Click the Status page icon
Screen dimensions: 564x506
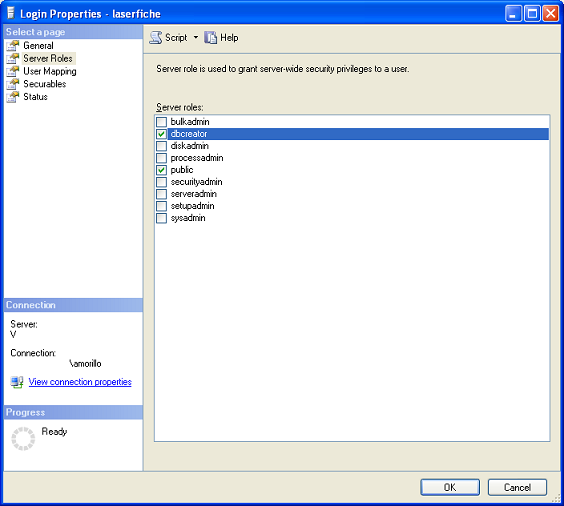13,97
